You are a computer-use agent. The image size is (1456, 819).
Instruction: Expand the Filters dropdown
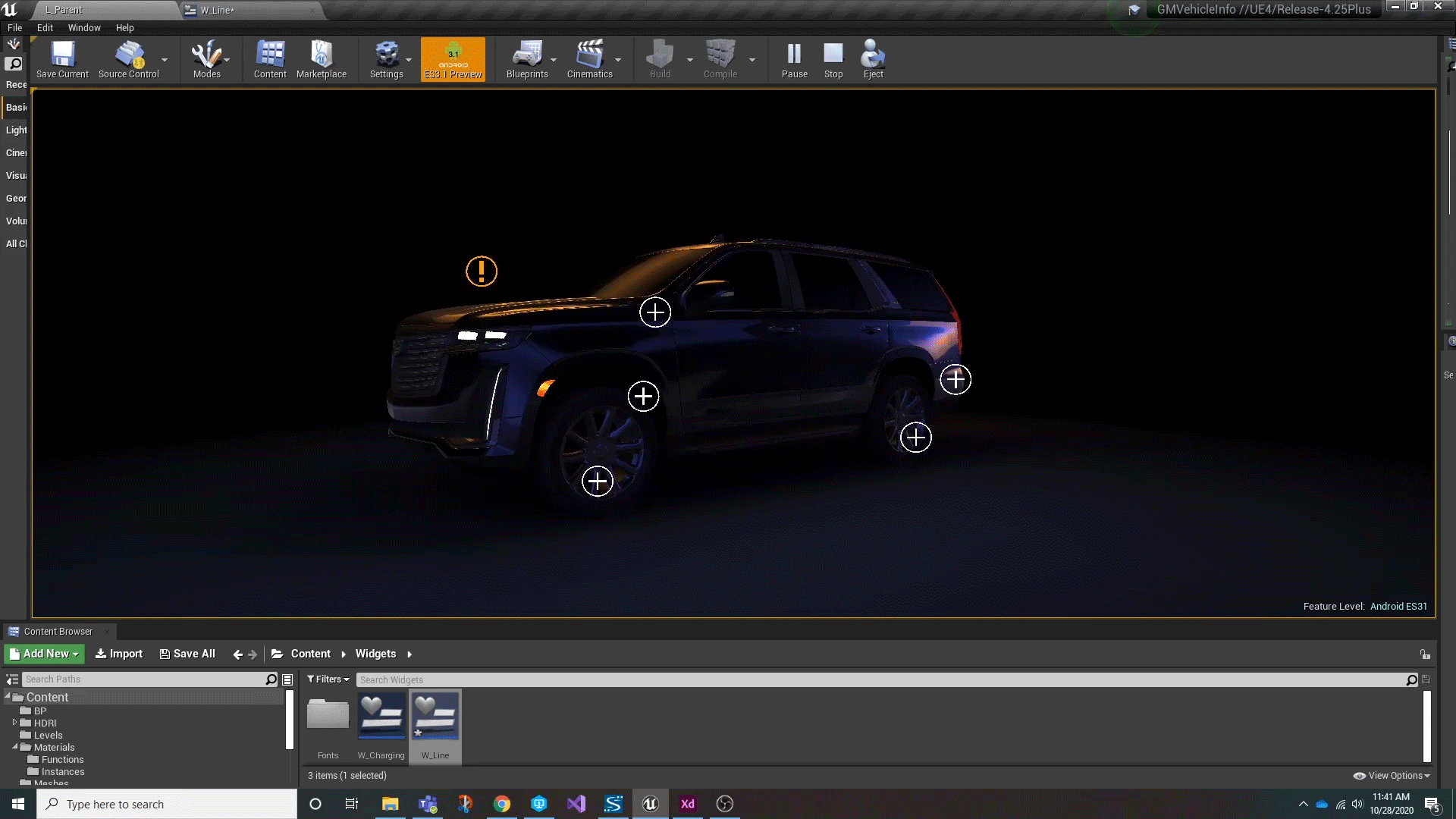coord(328,679)
